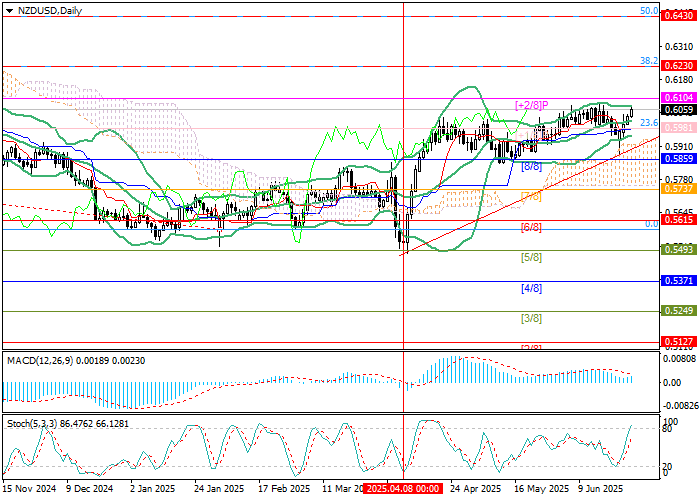Click the 50.0 Fibonacci level label
The image size is (700, 500).
coord(647,11)
